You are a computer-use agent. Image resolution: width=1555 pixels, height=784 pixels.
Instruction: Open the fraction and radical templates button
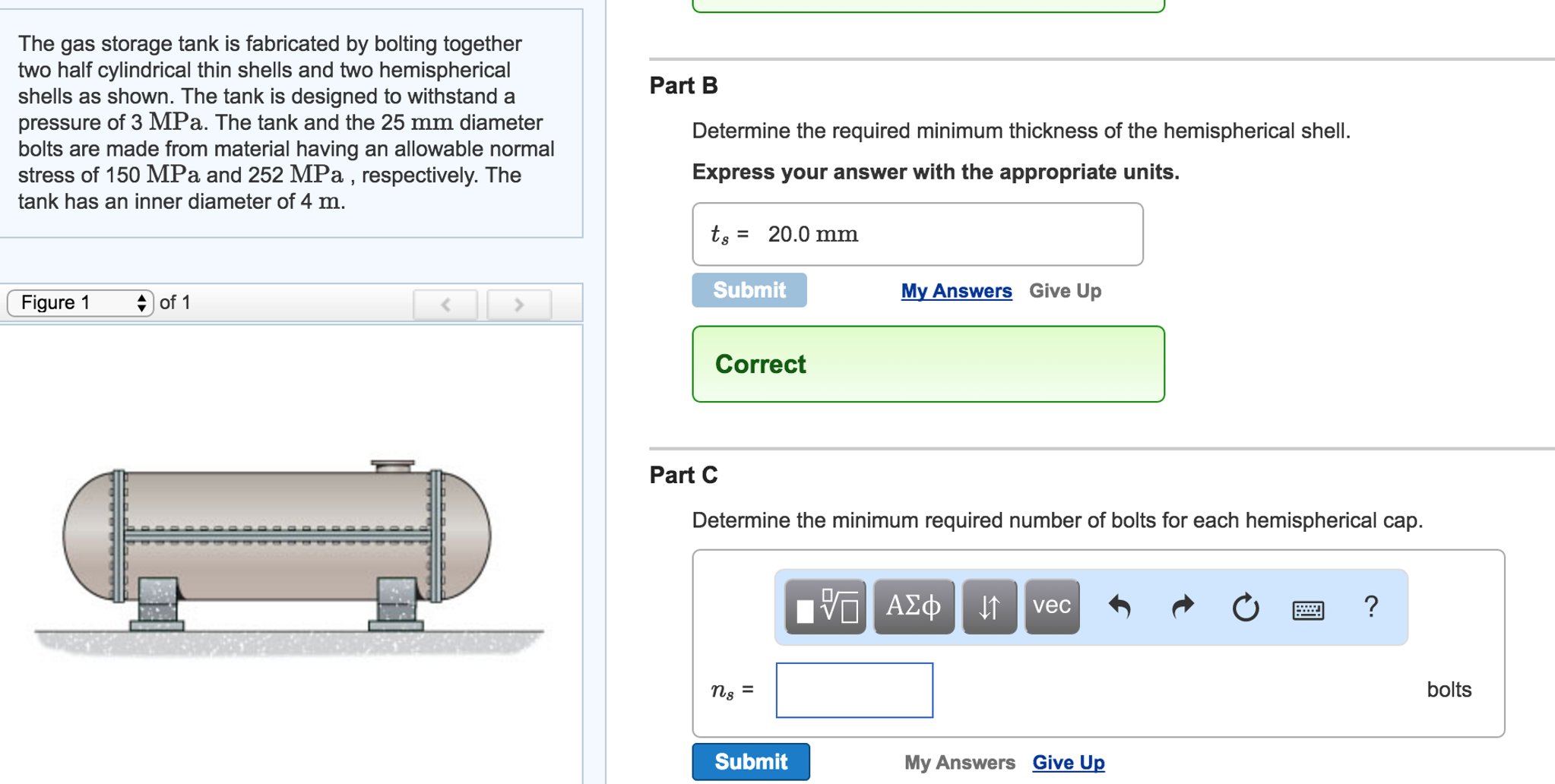coord(825,607)
